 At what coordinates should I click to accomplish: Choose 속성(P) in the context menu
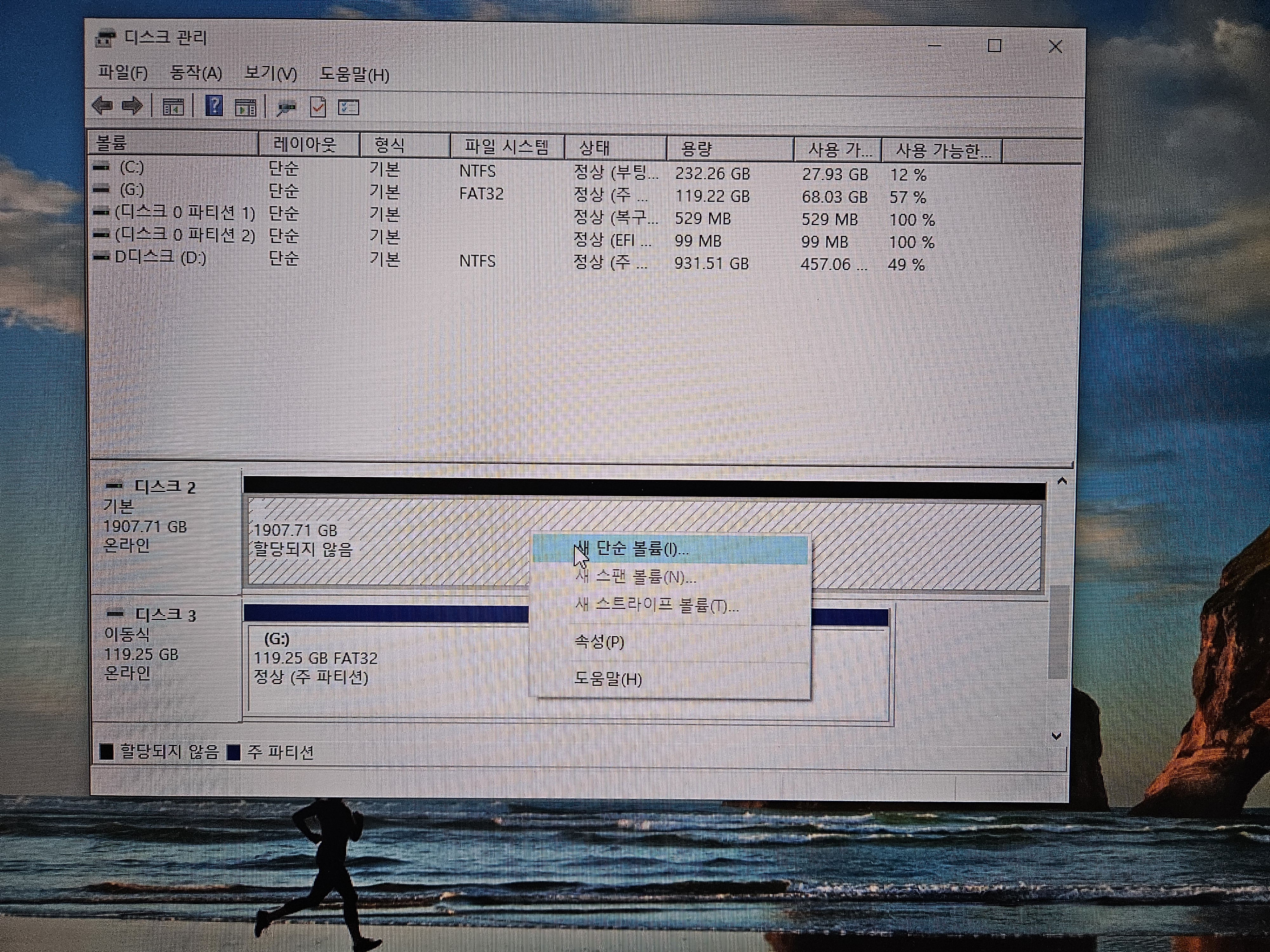click(x=599, y=642)
